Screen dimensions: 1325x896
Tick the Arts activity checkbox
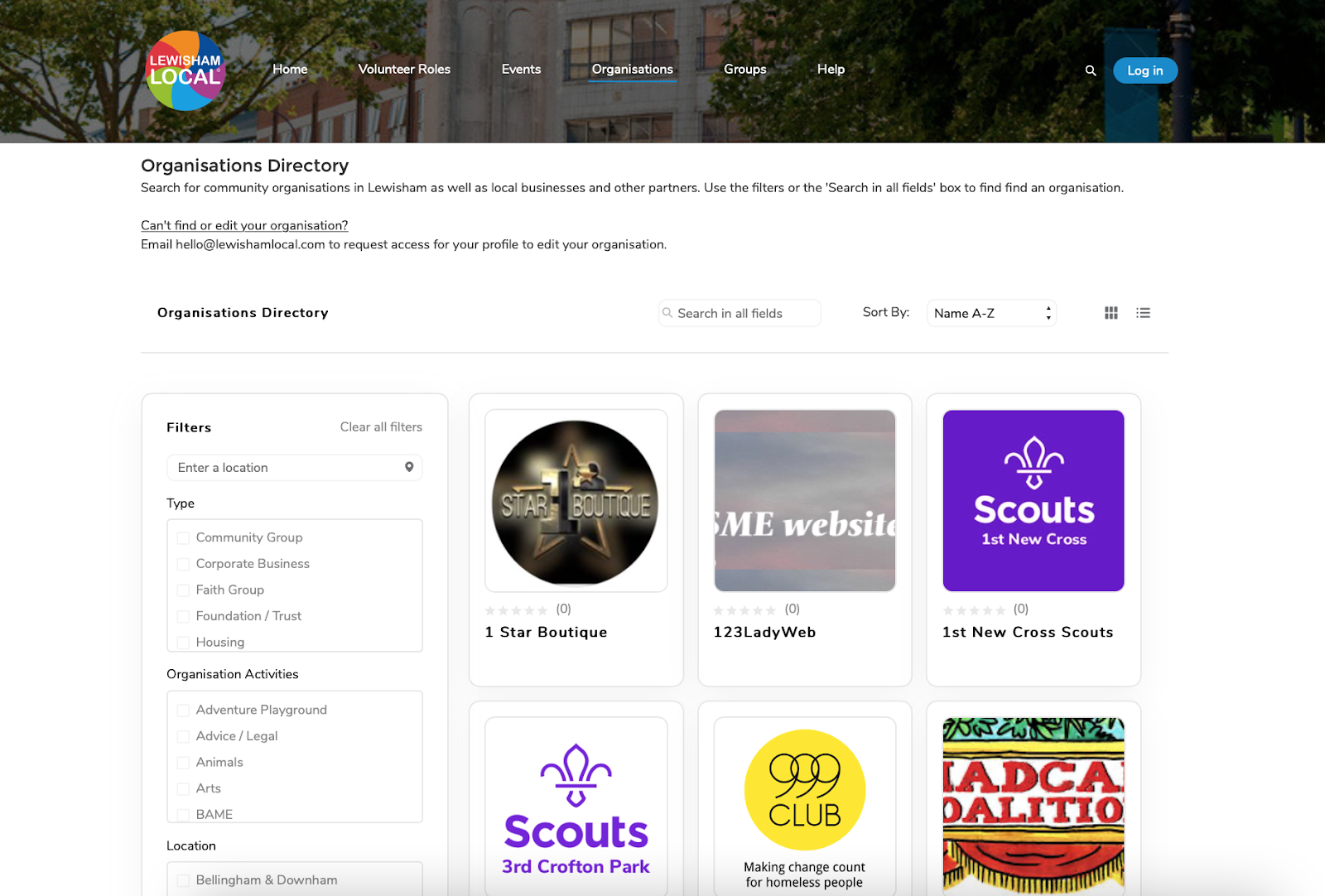coord(183,789)
